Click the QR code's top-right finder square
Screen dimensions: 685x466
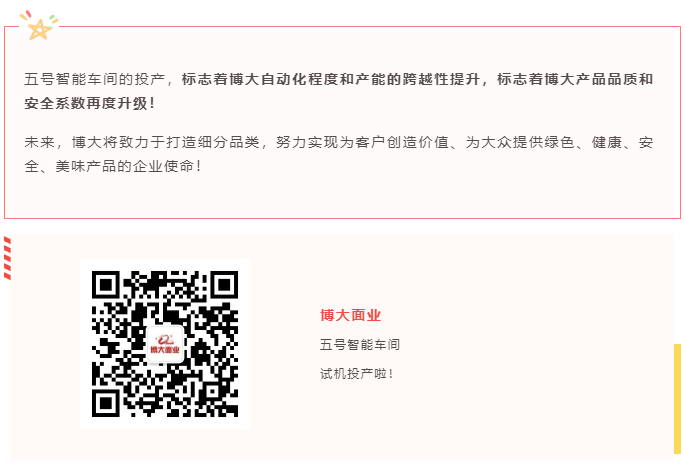pos(224,285)
